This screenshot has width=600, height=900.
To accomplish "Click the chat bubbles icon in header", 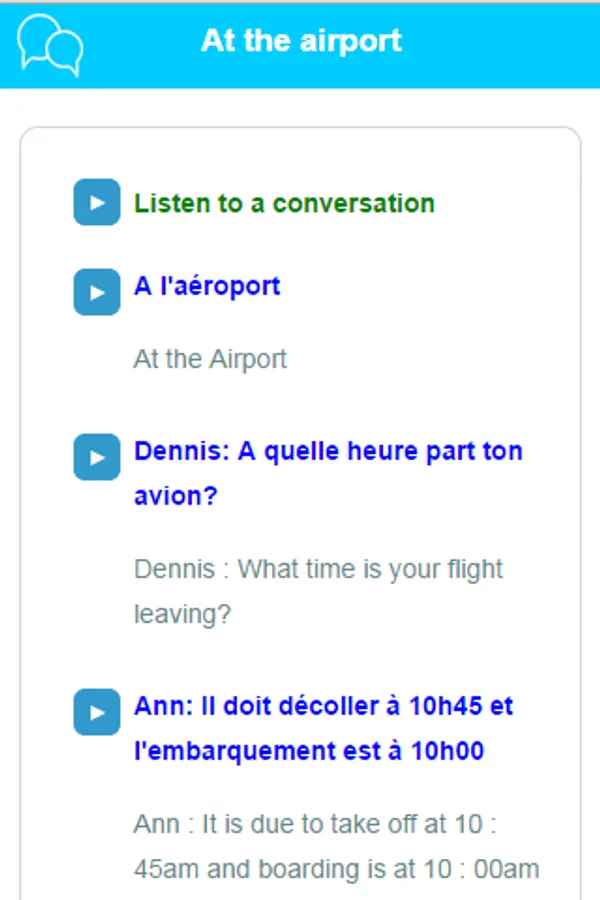I will click(50, 44).
